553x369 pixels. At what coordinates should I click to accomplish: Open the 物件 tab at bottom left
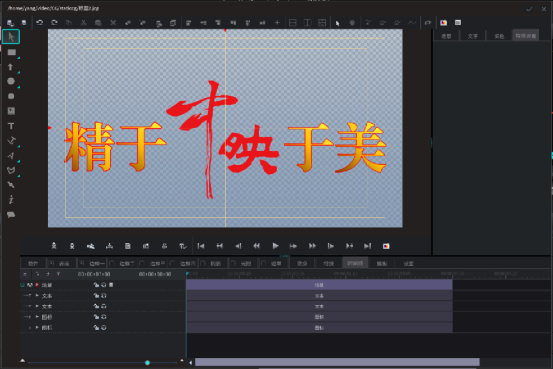(33, 263)
